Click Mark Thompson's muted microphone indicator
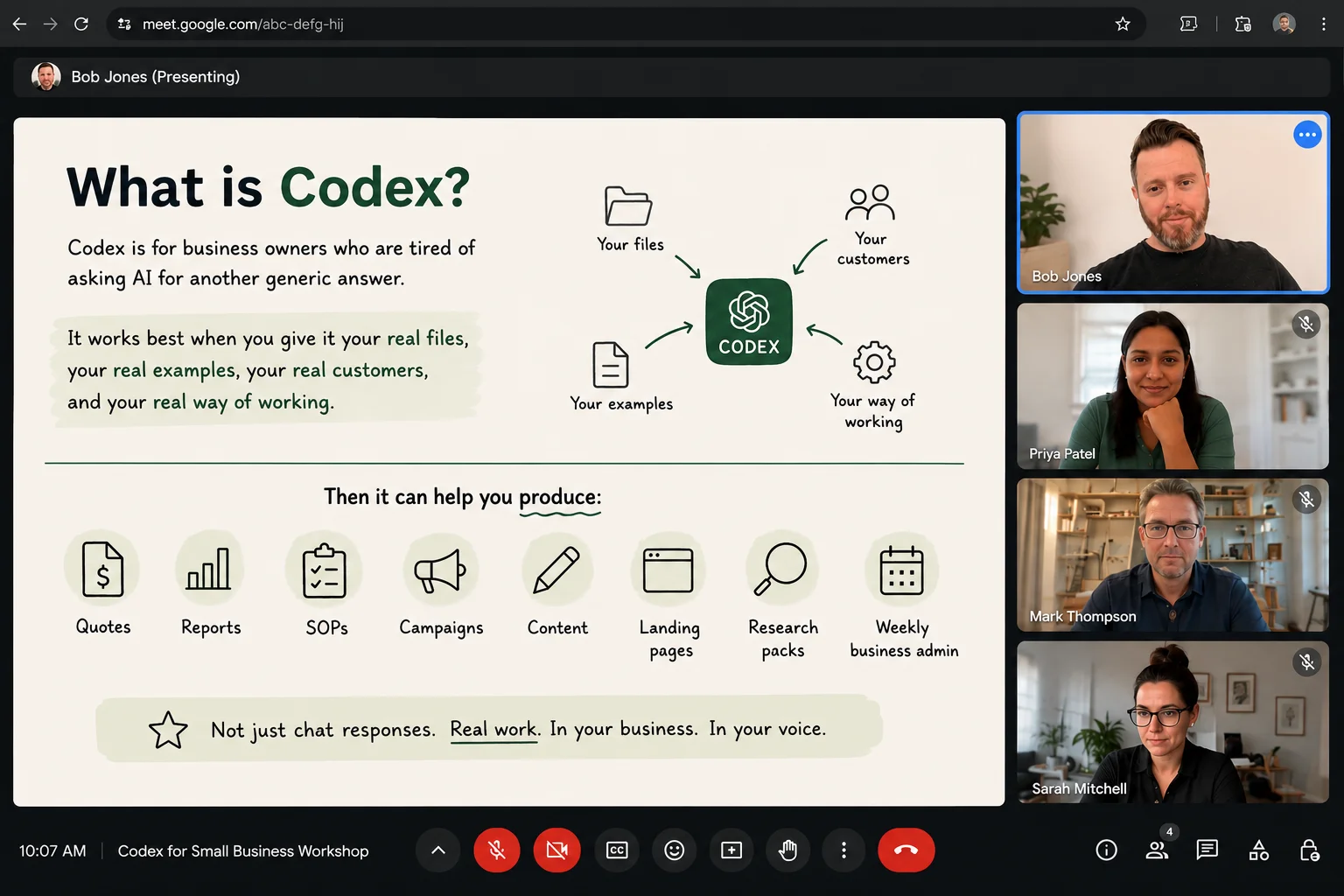1344x896 pixels. pos(1306,500)
